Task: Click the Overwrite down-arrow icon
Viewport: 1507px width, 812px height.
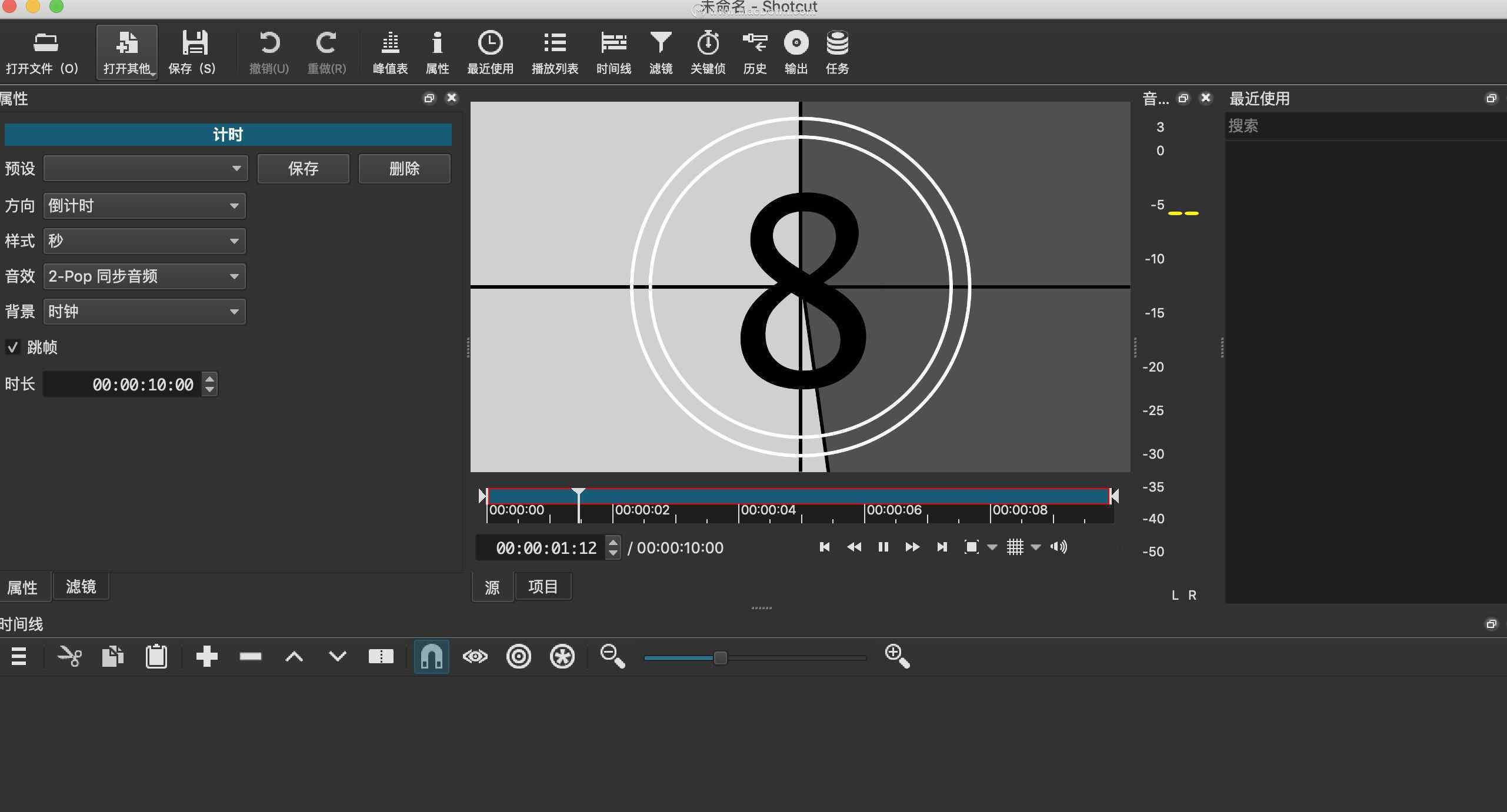Action: pos(338,656)
